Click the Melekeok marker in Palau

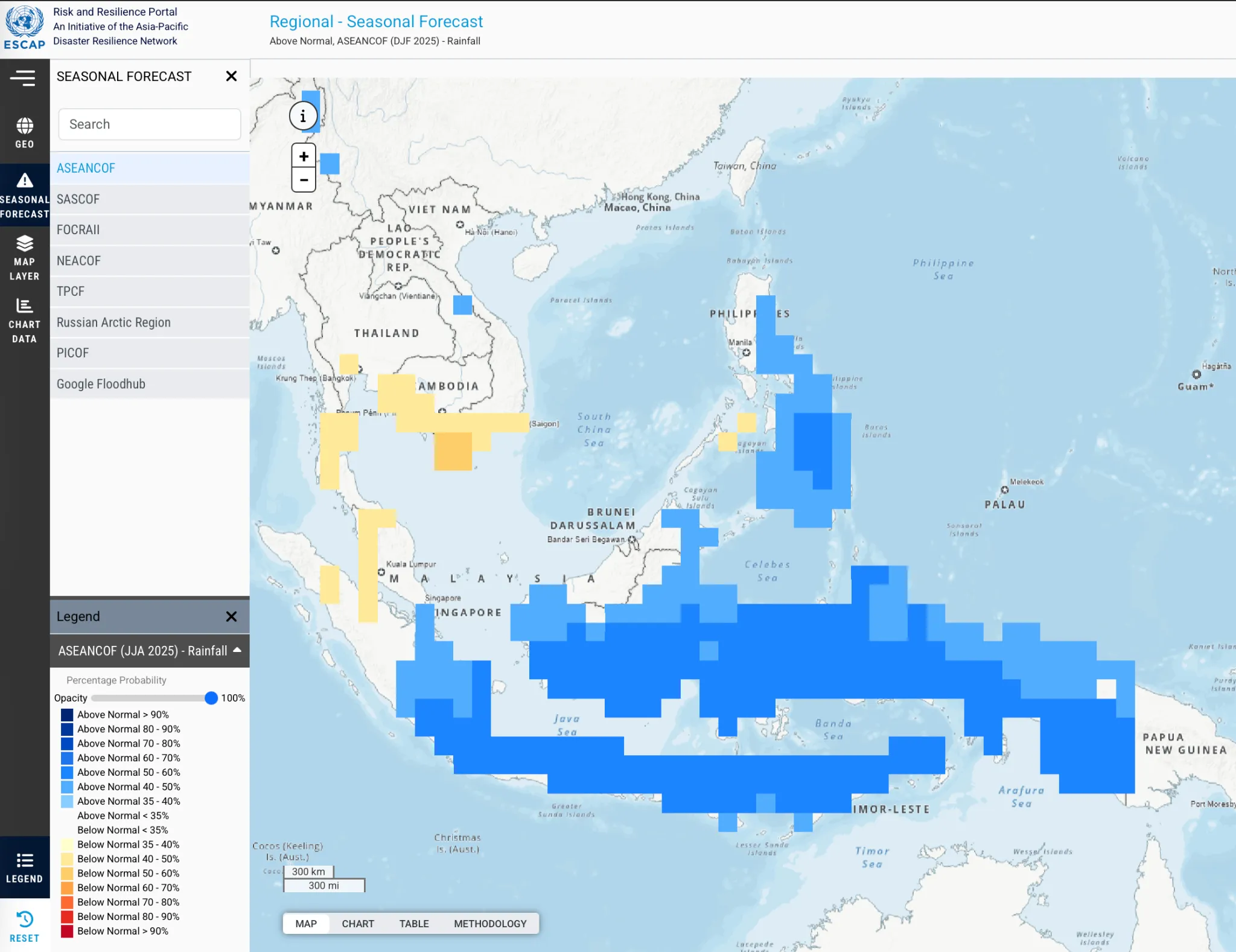tap(1004, 490)
